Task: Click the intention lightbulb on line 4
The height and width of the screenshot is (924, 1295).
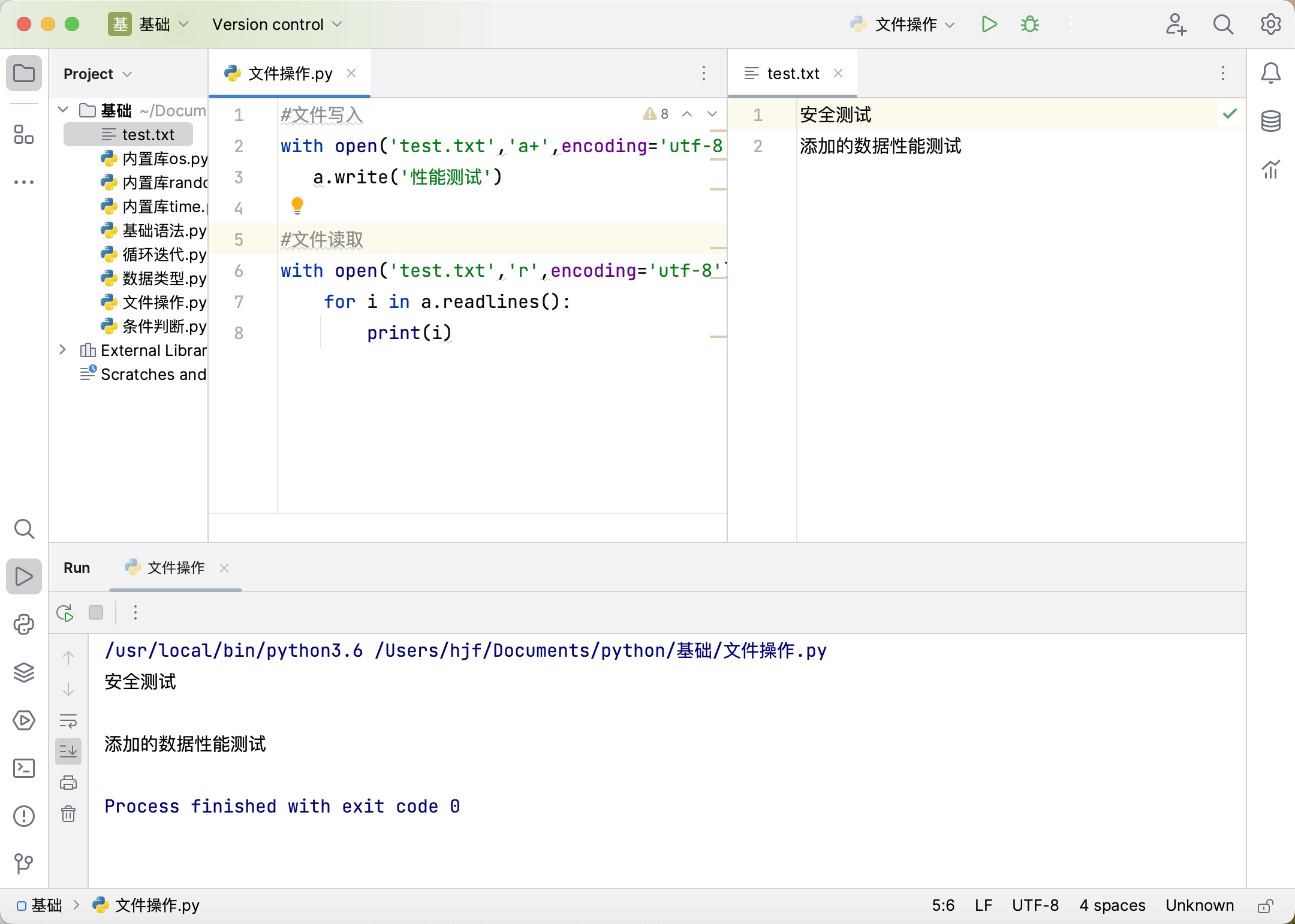Action: [x=297, y=206]
